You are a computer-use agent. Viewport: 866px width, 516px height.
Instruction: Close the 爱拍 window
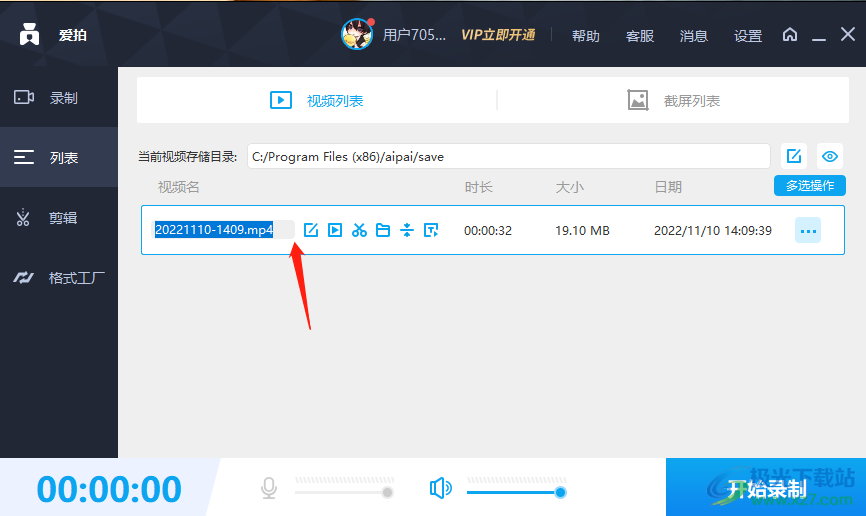coord(848,34)
